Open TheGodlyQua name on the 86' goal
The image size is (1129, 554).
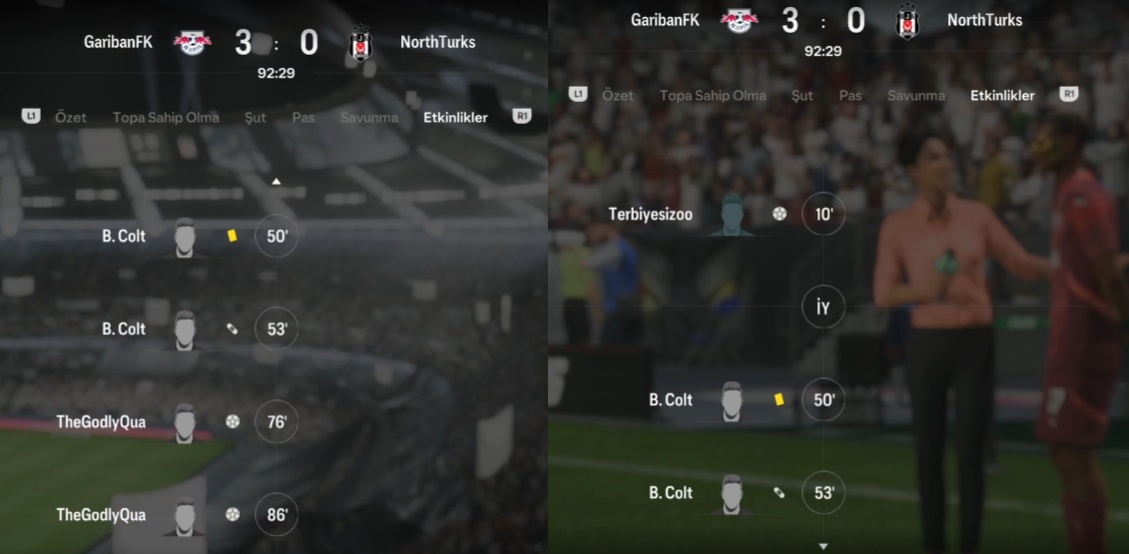pos(101,515)
